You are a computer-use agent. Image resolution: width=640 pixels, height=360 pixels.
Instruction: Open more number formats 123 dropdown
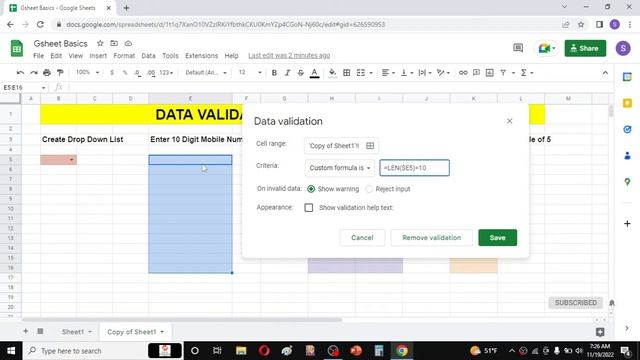click(166, 73)
